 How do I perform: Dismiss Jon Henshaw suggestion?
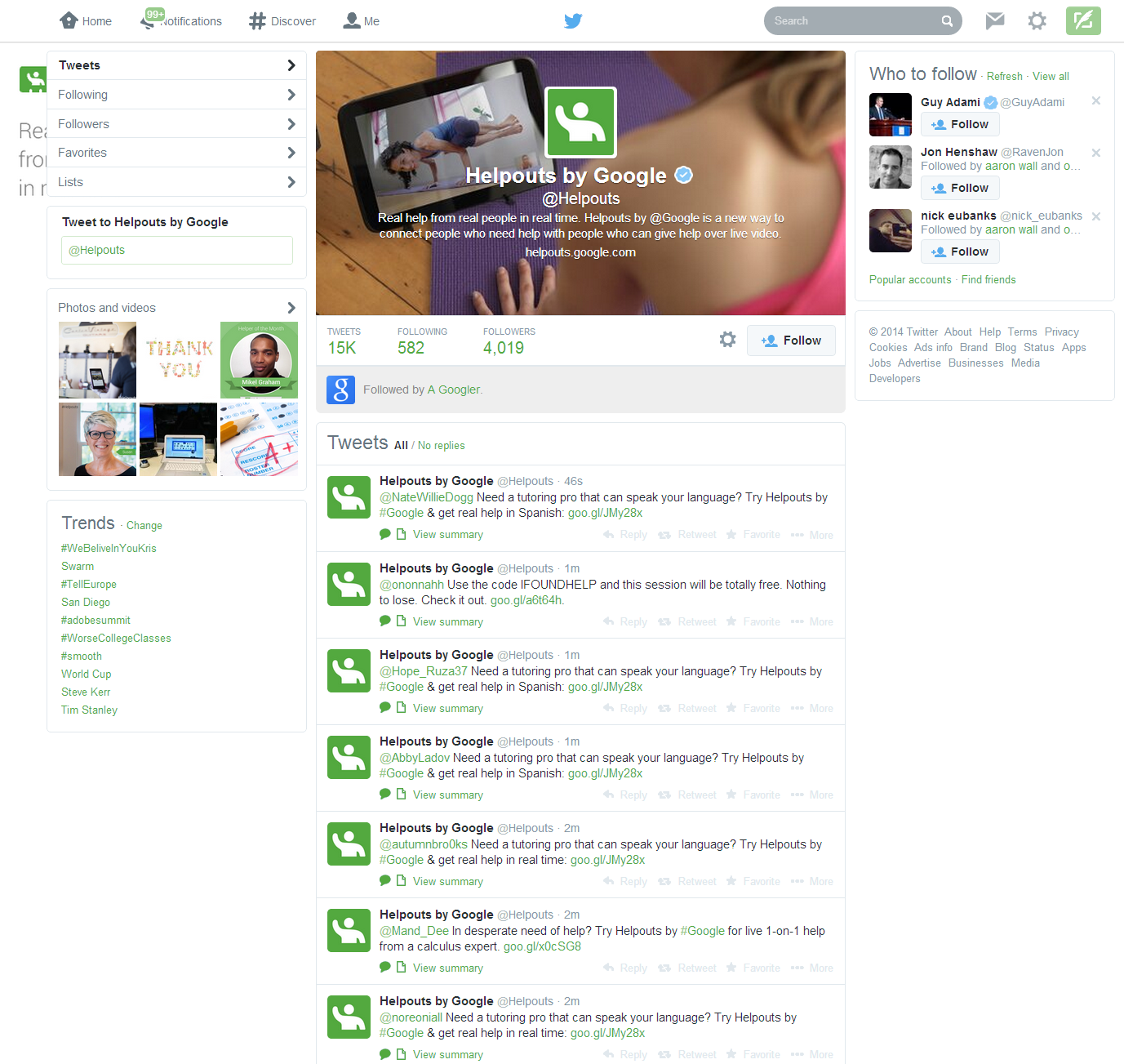(x=1096, y=153)
